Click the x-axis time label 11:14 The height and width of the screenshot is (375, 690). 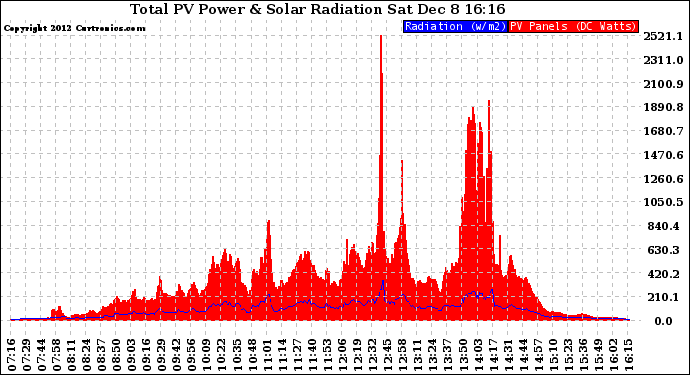tap(282, 354)
